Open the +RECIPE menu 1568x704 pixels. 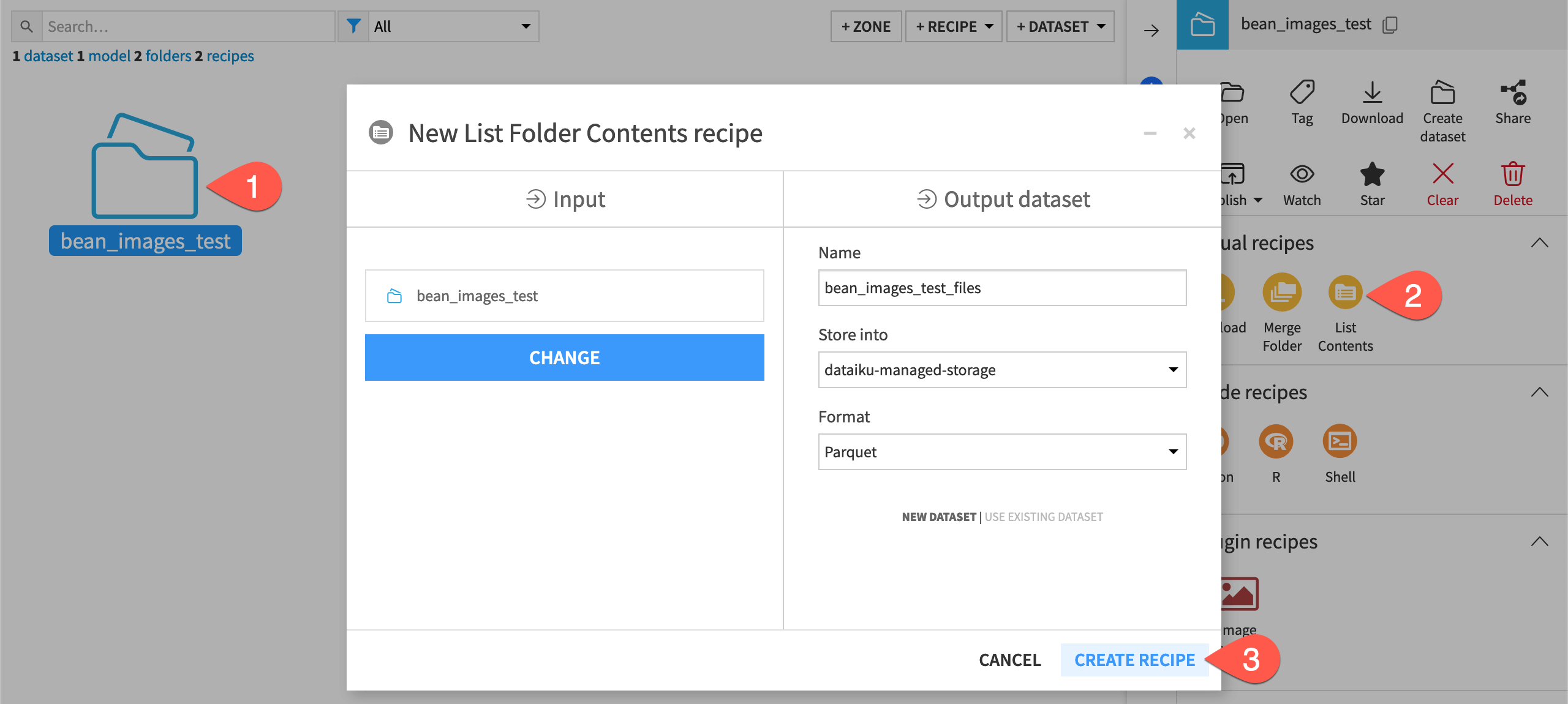click(953, 26)
